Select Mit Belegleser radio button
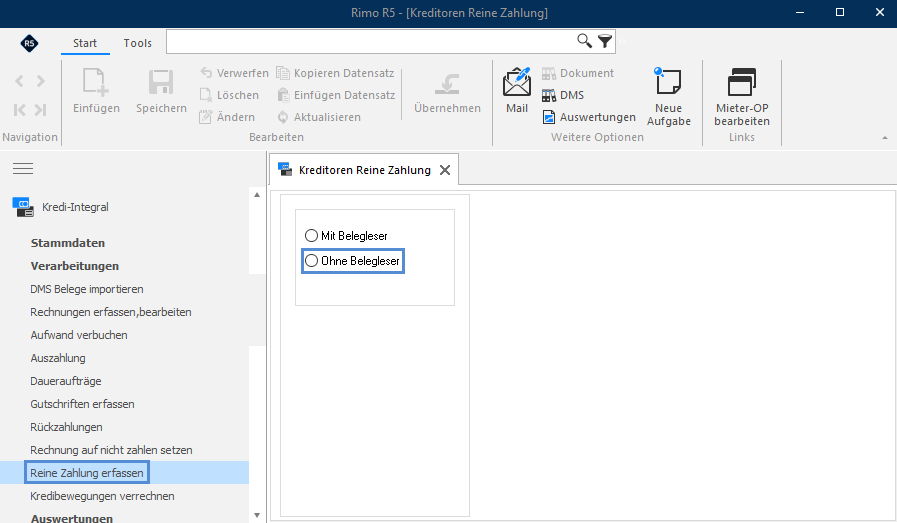The width and height of the screenshot is (897, 523). click(x=311, y=236)
